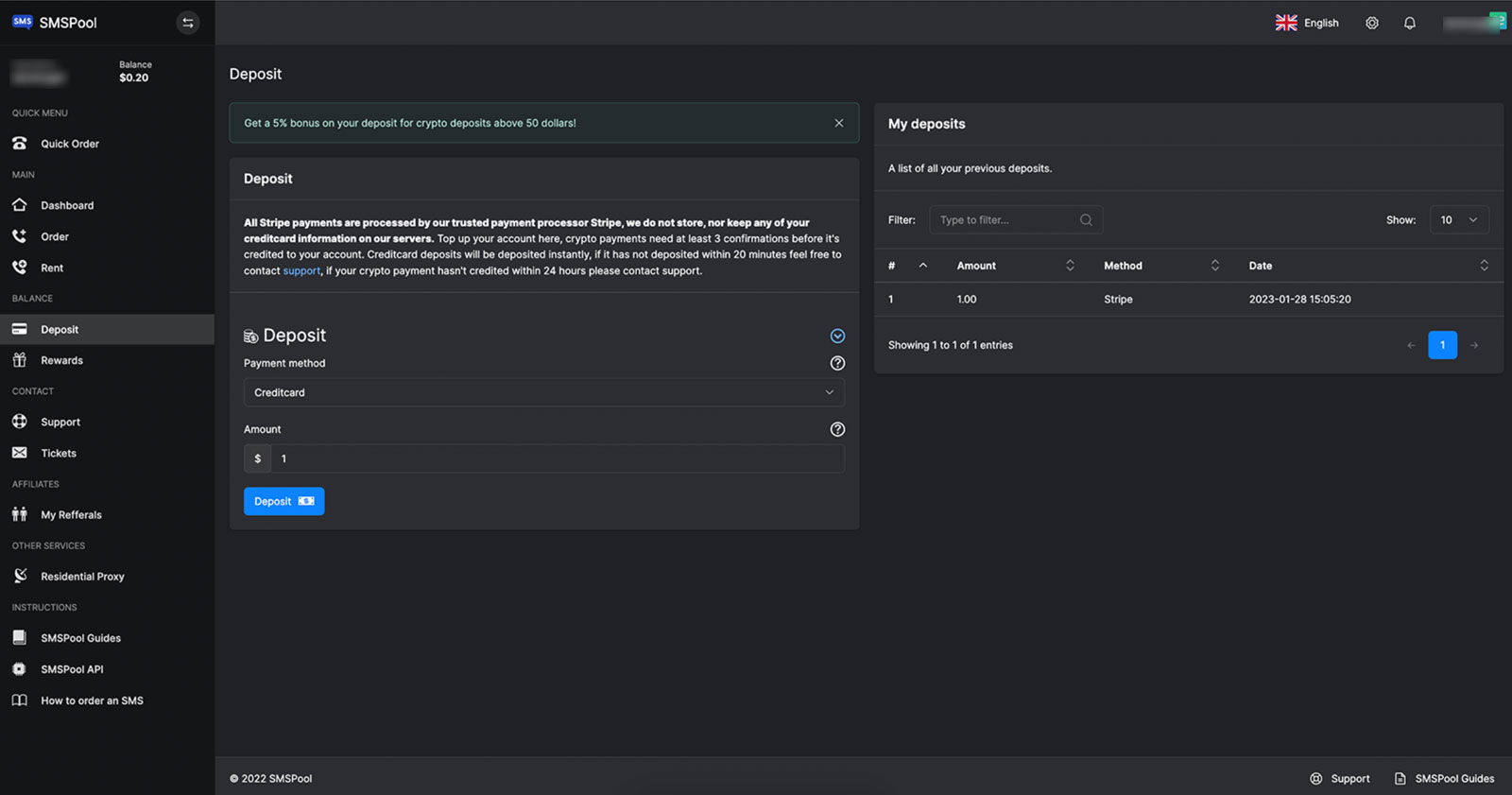1512x795 pixels.
Task: Click the Dashboard home icon
Action: [x=20, y=205]
